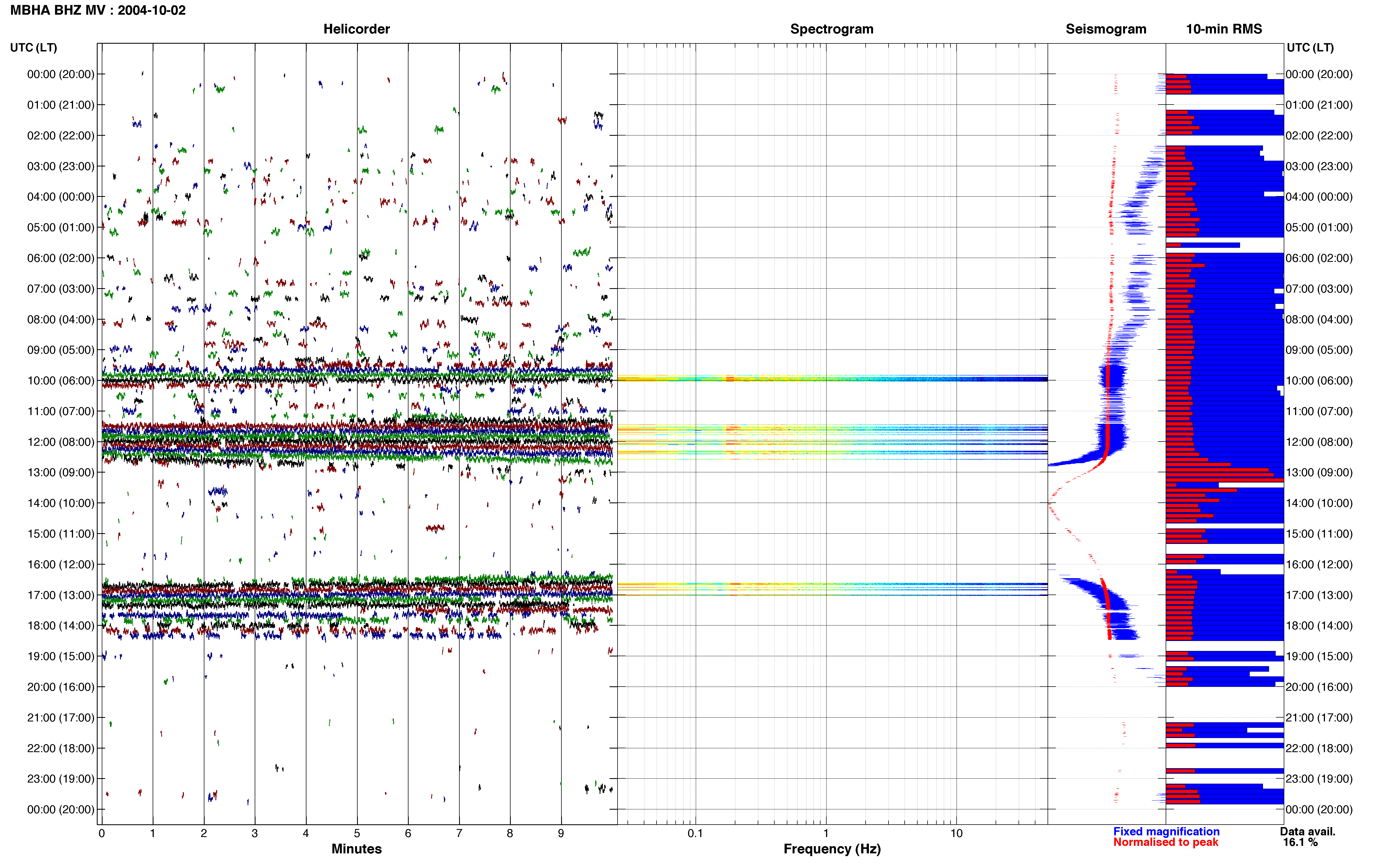Click left time label '05:00 (01:00)'

coord(61,227)
